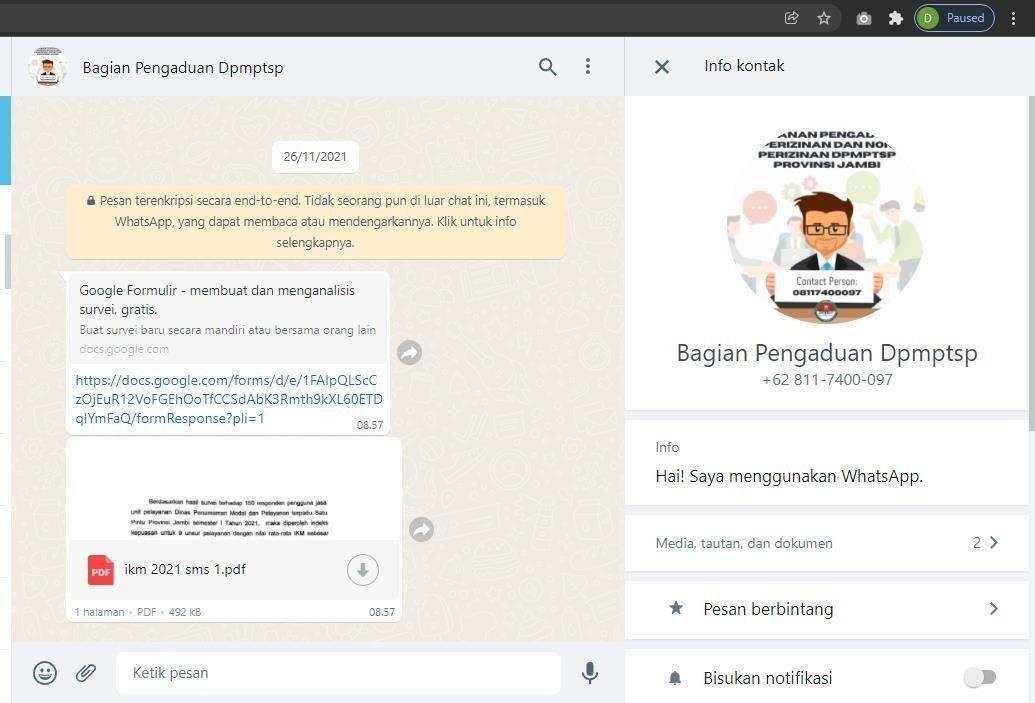Open the browser extensions puzzle icon
The image size is (1035, 703).
tap(895, 18)
